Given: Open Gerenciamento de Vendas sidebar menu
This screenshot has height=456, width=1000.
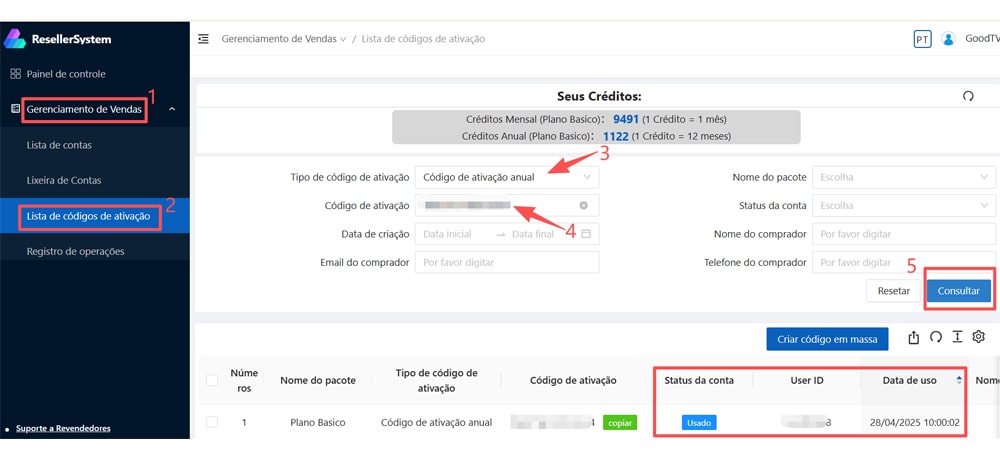Looking at the screenshot, I should (84, 110).
